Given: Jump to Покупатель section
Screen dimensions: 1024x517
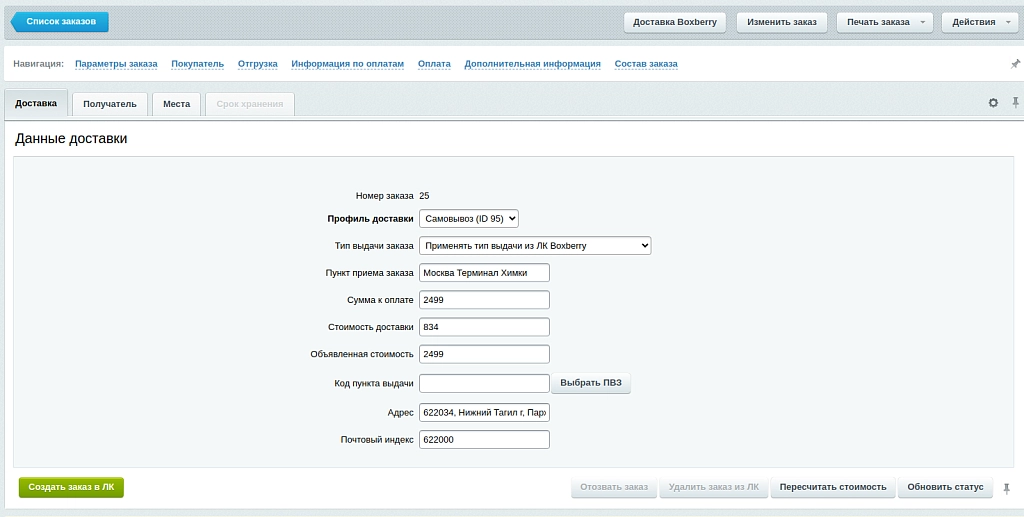Looking at the screenshot, I should [197, 64].
